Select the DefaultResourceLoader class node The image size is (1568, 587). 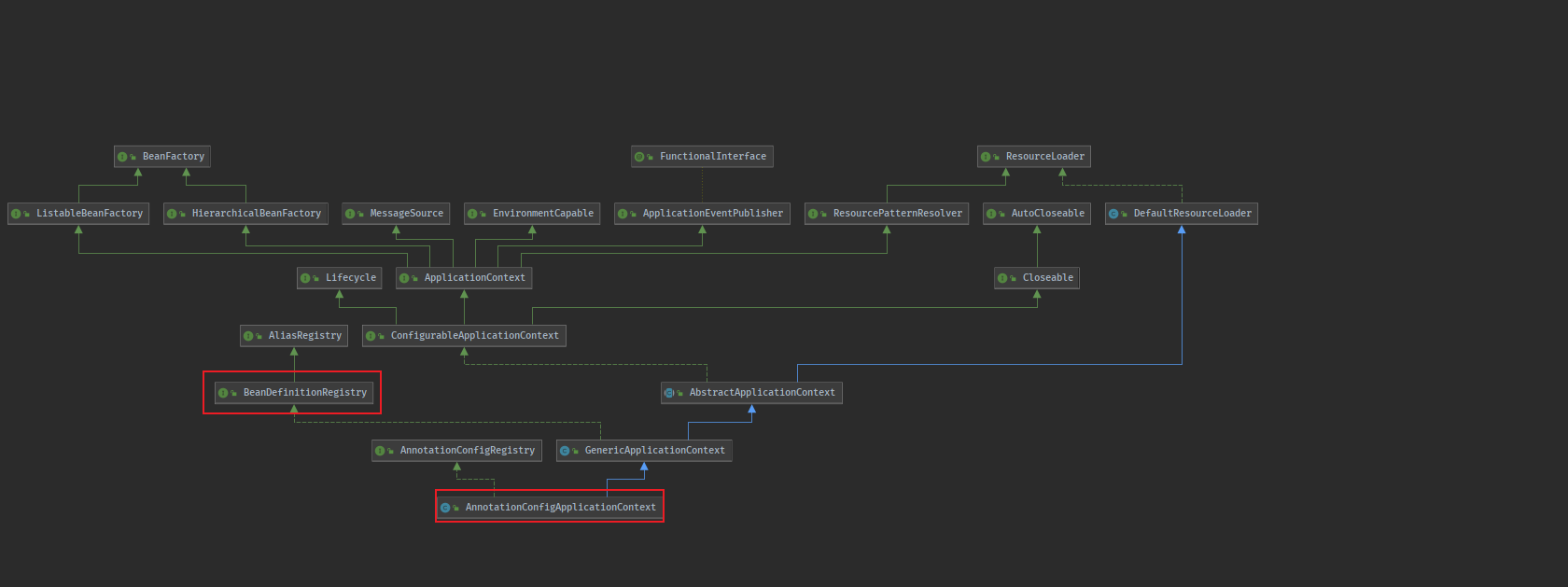pyautogui.click(x=1182, y=214)
